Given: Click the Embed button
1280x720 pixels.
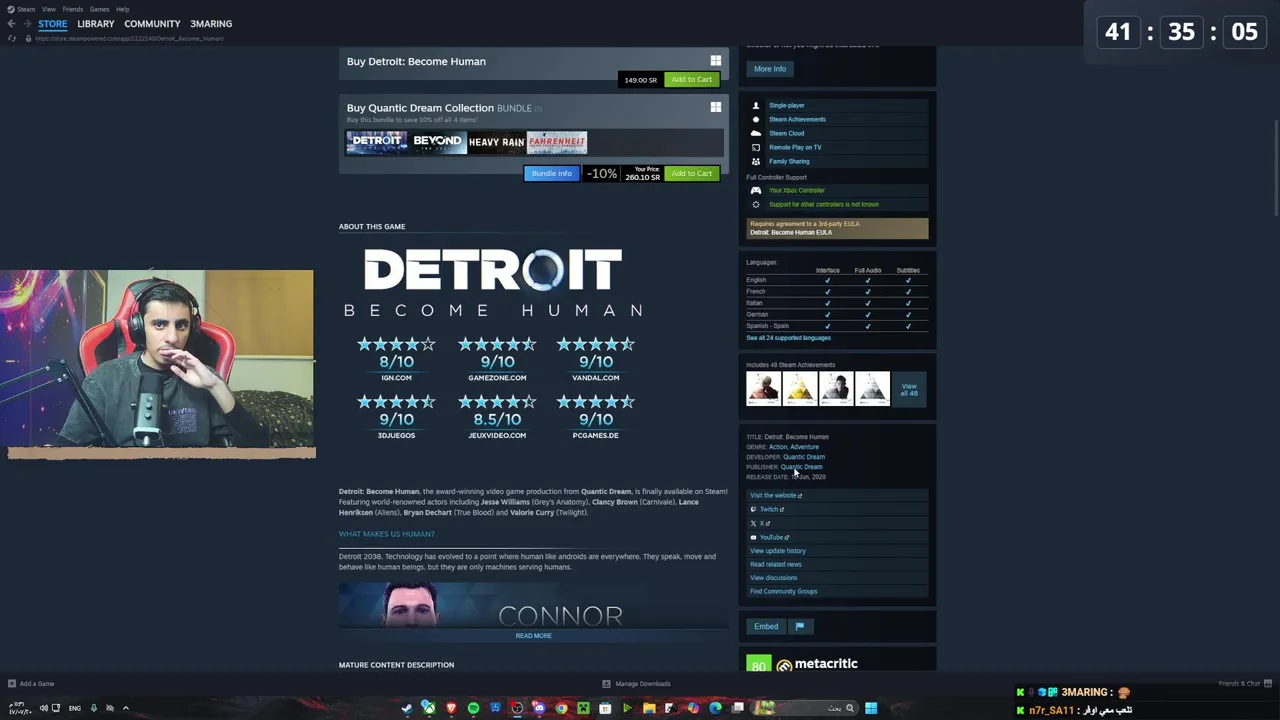Looking at the screenshot, I should click(766, 626).
